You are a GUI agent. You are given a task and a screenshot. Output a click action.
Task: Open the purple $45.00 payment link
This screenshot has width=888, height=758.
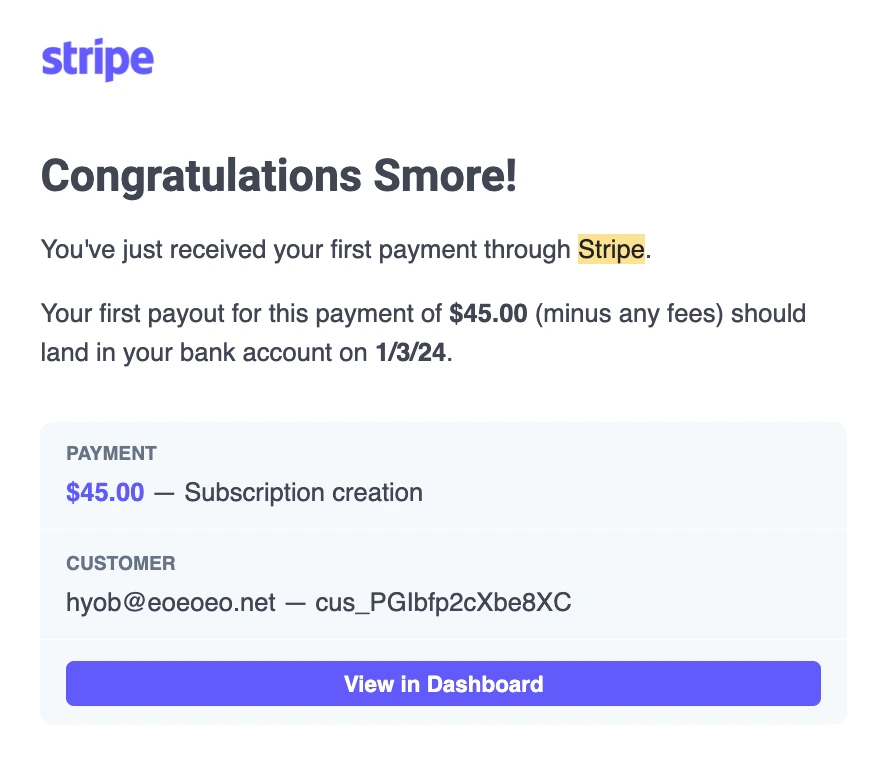point(105,492)
